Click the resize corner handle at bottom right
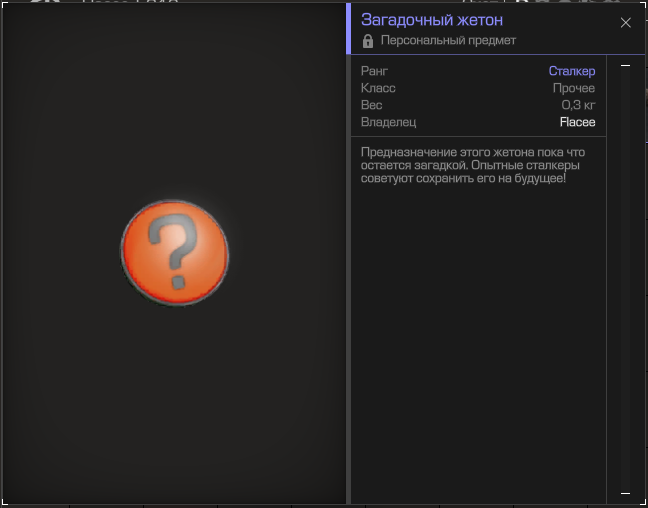The height and width of the screenshot is (508, 648). (643, 503)
